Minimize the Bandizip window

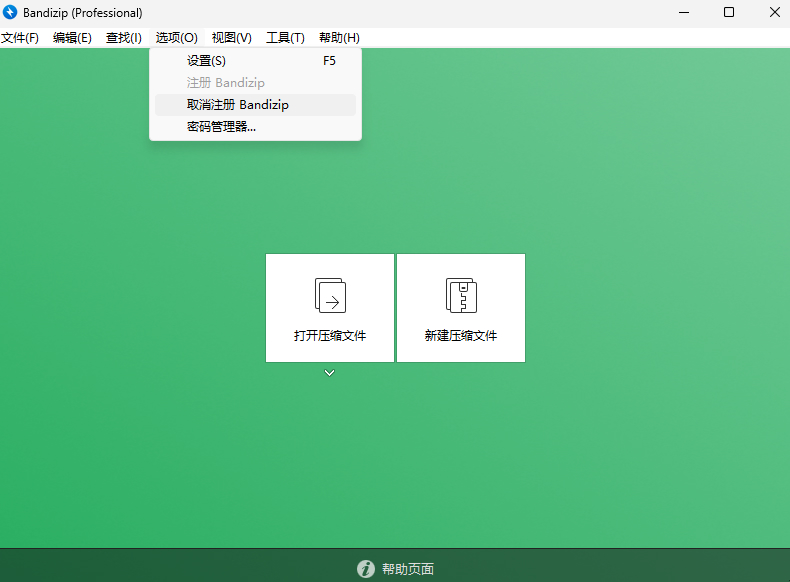point(684,13)
